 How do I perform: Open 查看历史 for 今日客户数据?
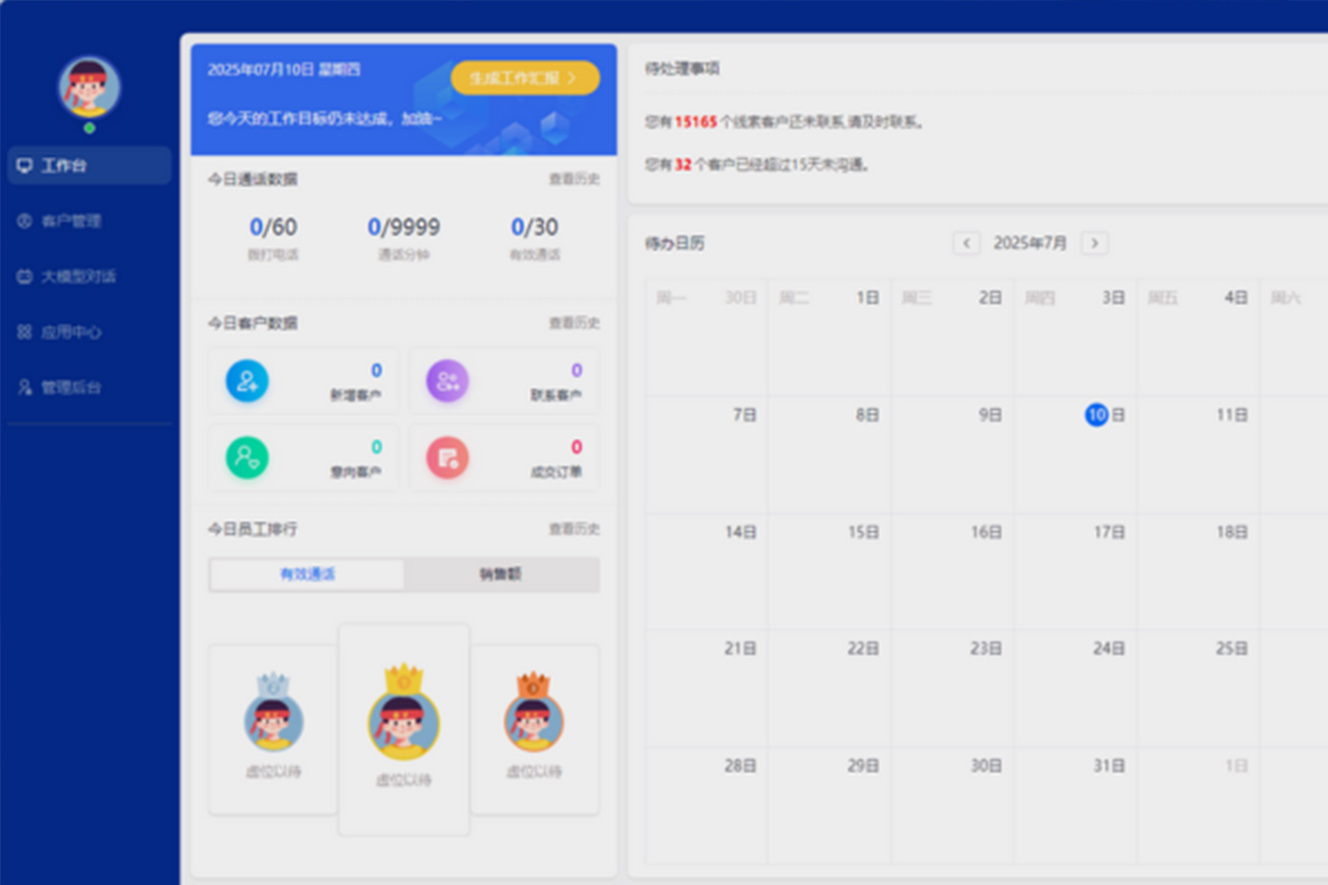(x=574, y=323)
